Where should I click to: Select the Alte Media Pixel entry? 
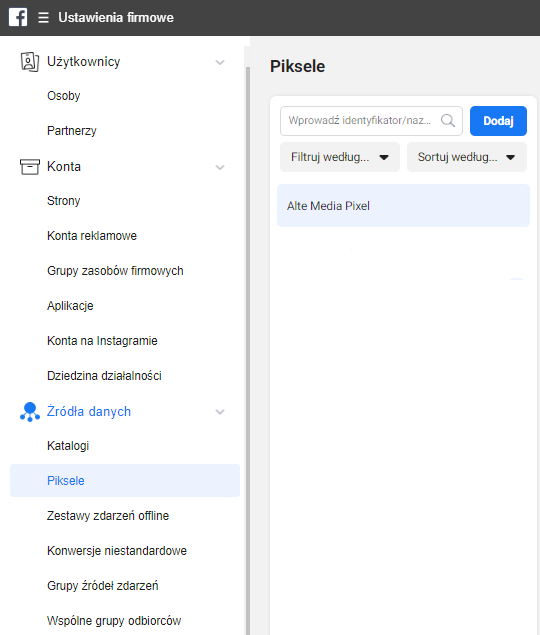coord(403,206)
